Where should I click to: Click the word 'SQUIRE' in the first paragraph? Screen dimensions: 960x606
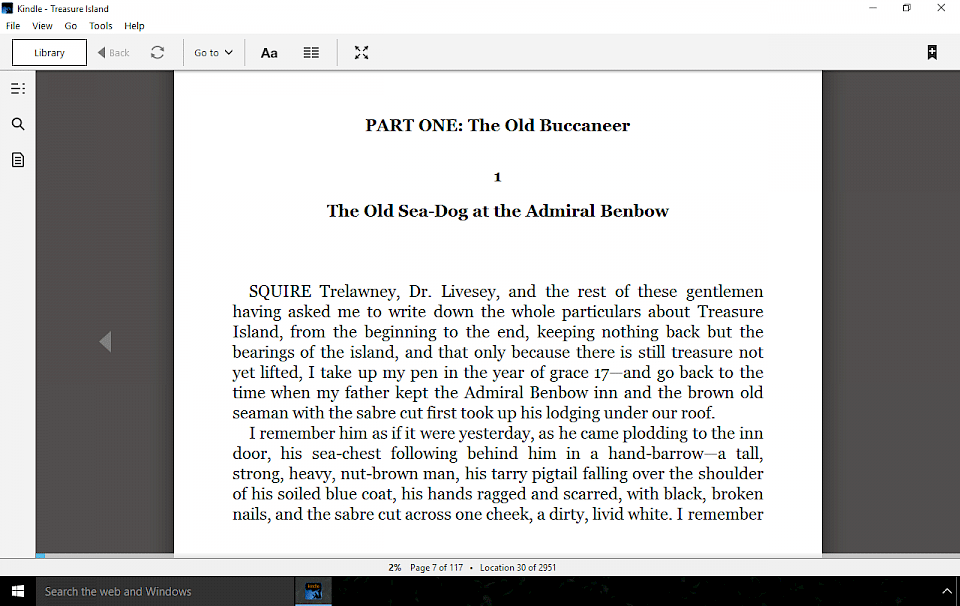pos(280,291)
